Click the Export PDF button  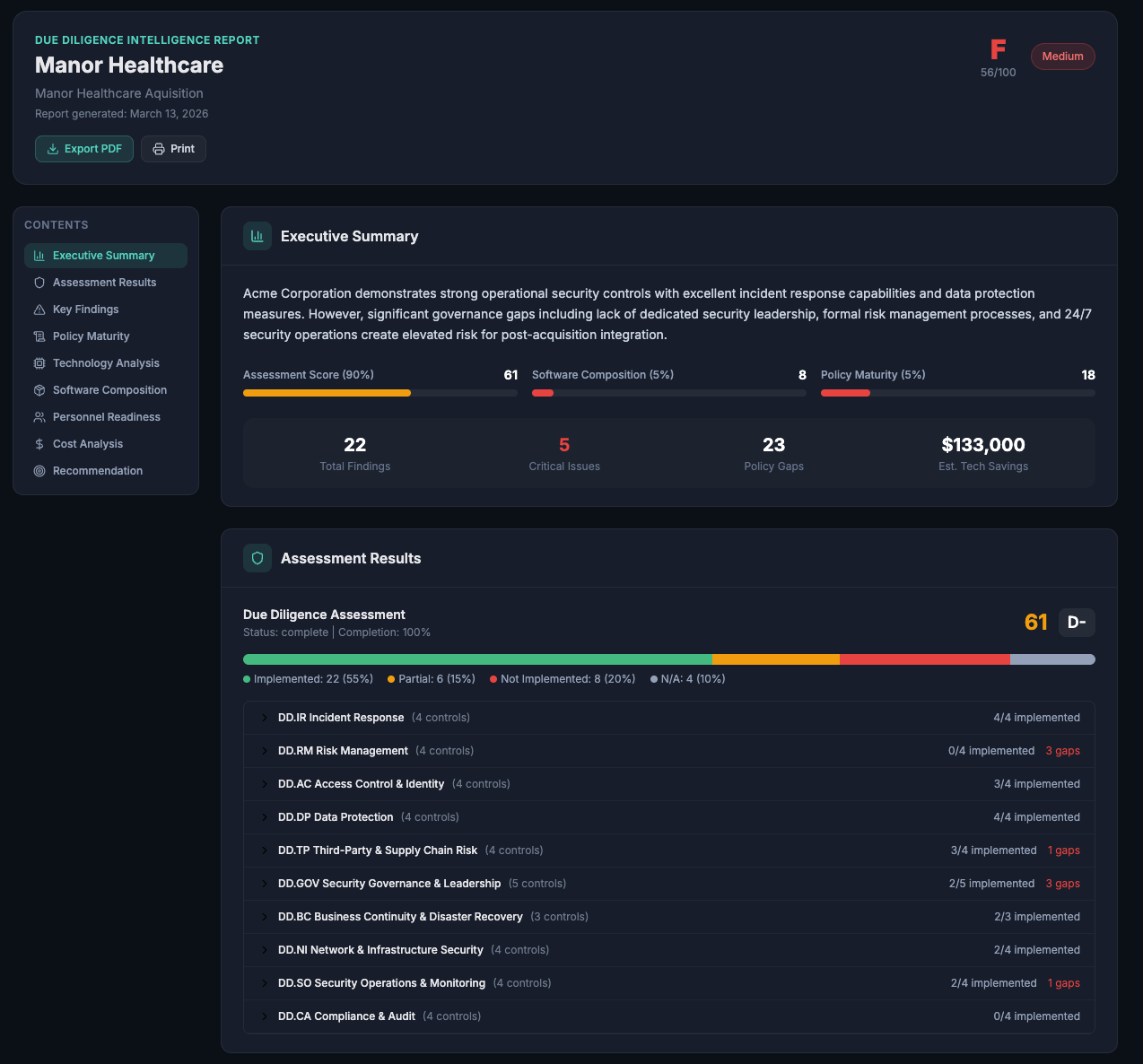pos(83,148)
